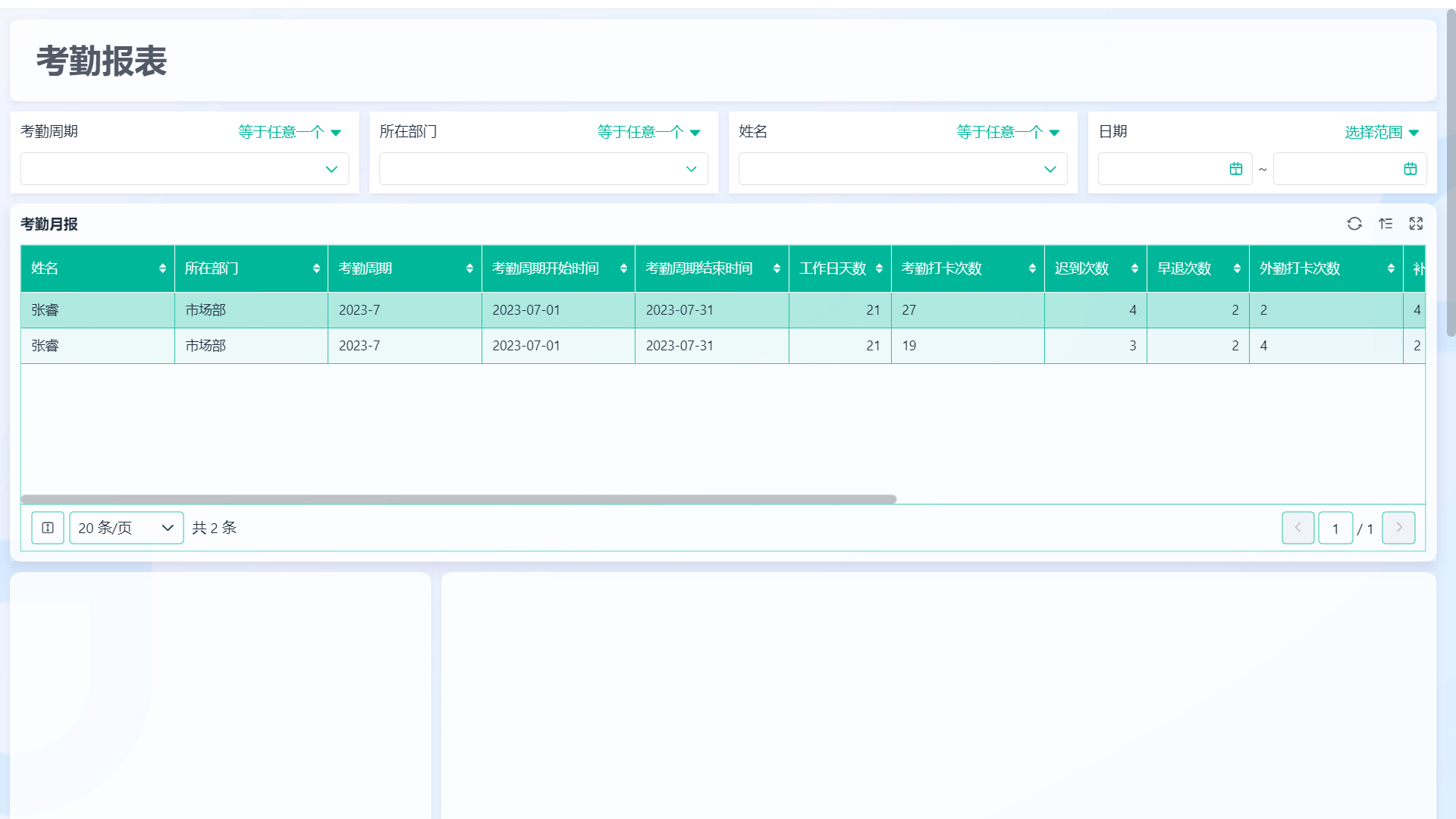Screen dimensions: 1456x819
Task: Sort by 考勤周期开始时间 column
Action: coord(623,268)
